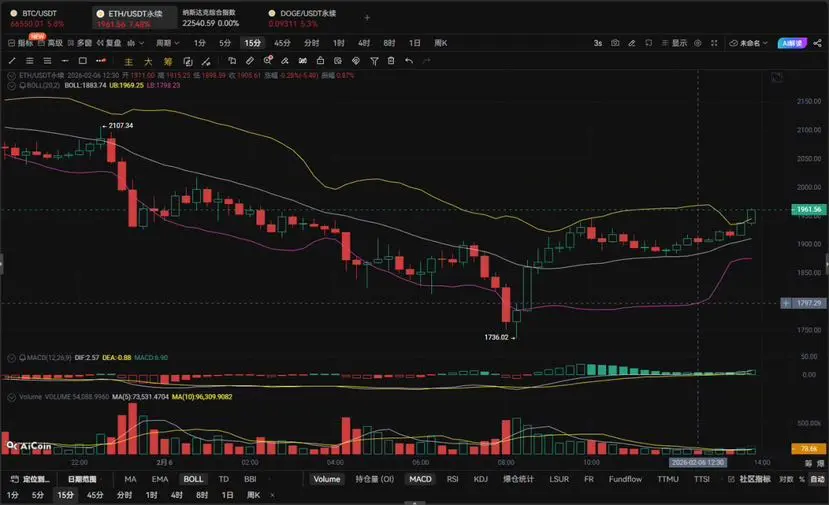This screenshot has height=505, width=829.
Task: Click the magnifier zoom tool icon
Action: click(x=268, y=60)
